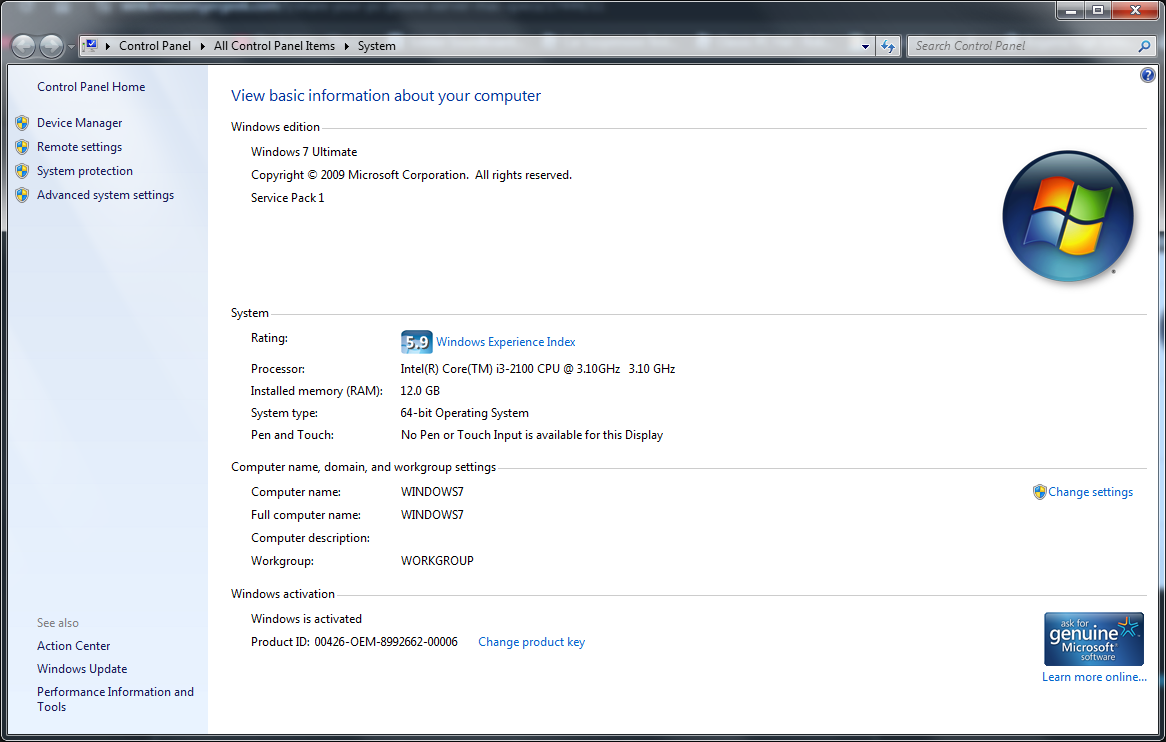Image resolution: width=1166 pixels, height=742 pixels.
Task: Click the Intel(R) Core(TM) i3-2100 processor value
Action: [538, 369]
